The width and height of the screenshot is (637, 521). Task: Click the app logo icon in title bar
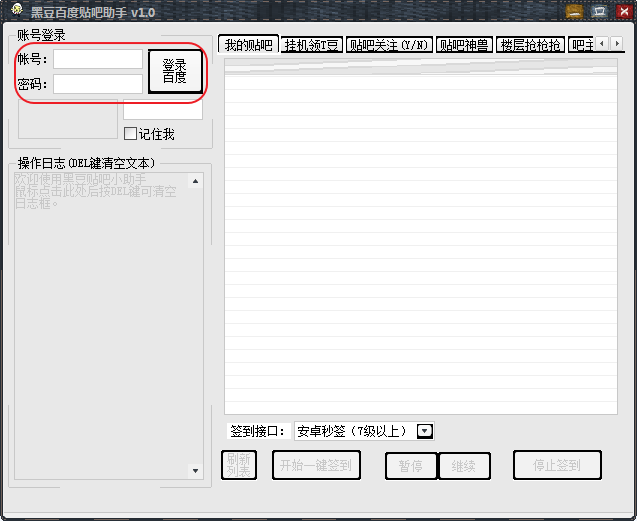click(17, 9)
